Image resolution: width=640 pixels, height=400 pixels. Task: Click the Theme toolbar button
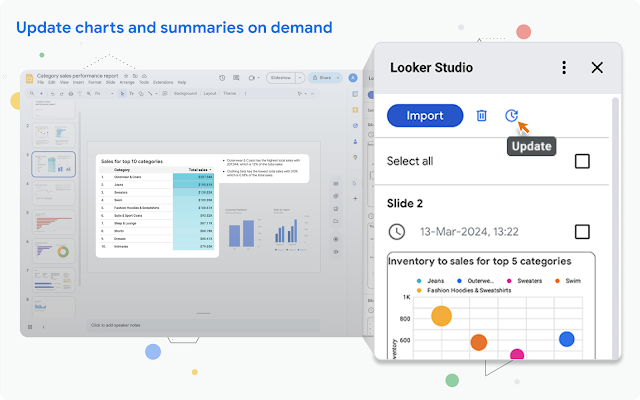[x=230, y=93]
